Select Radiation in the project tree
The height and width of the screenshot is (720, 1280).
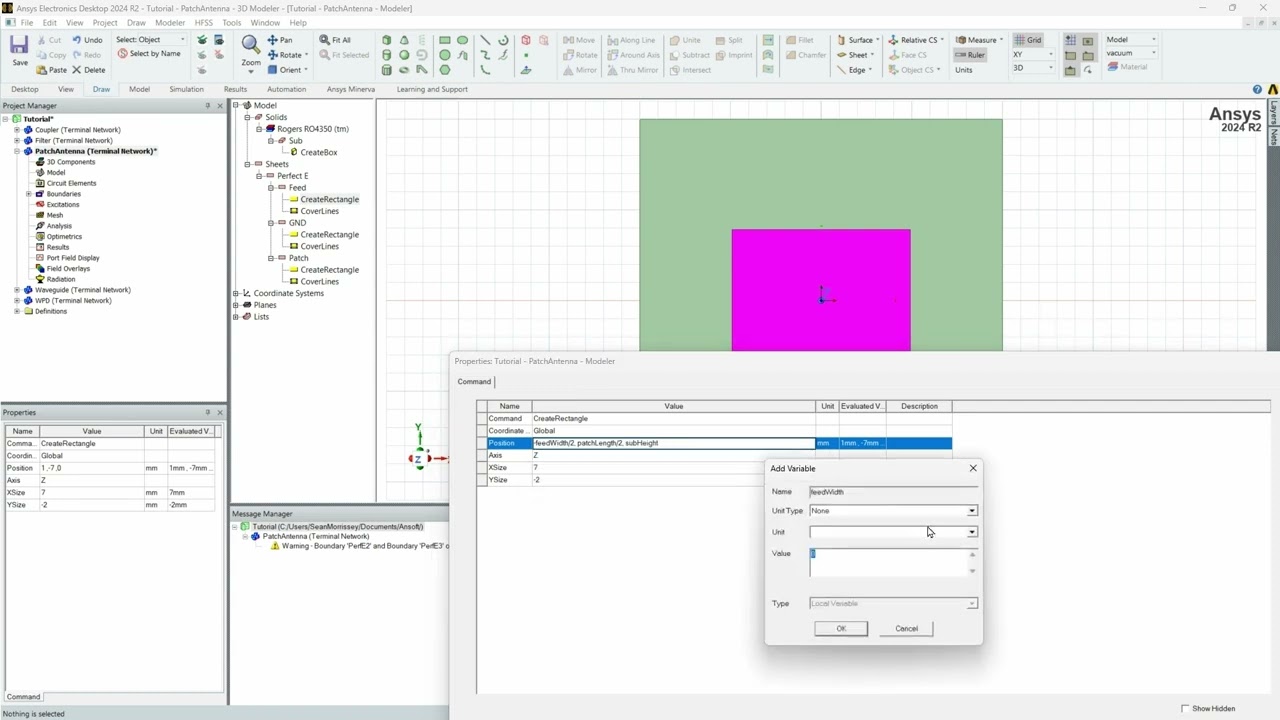(x=60, y=279)
